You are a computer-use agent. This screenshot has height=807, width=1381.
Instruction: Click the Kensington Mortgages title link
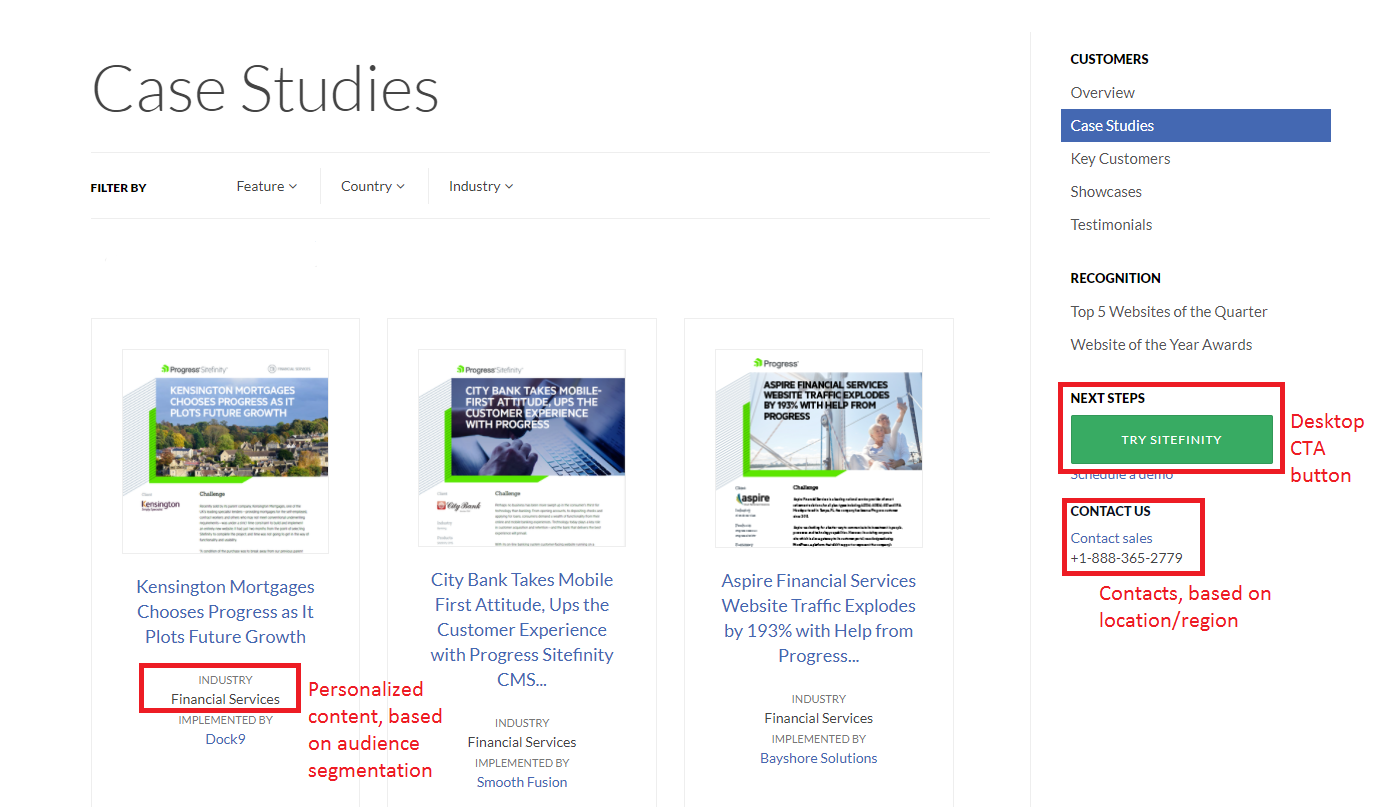point(225,611)
